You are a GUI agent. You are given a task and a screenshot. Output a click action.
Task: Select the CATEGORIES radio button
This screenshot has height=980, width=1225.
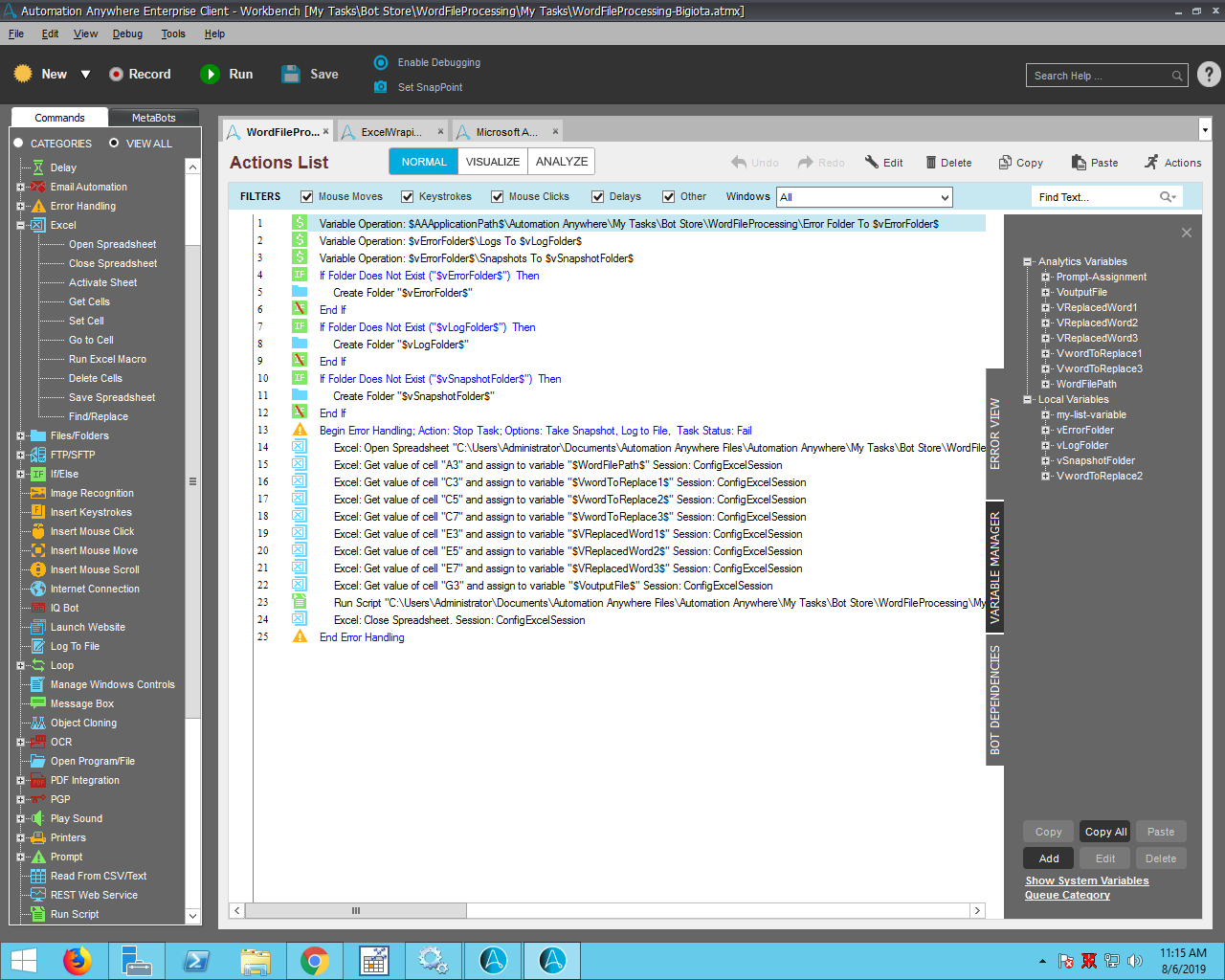[x=18, y=144]
